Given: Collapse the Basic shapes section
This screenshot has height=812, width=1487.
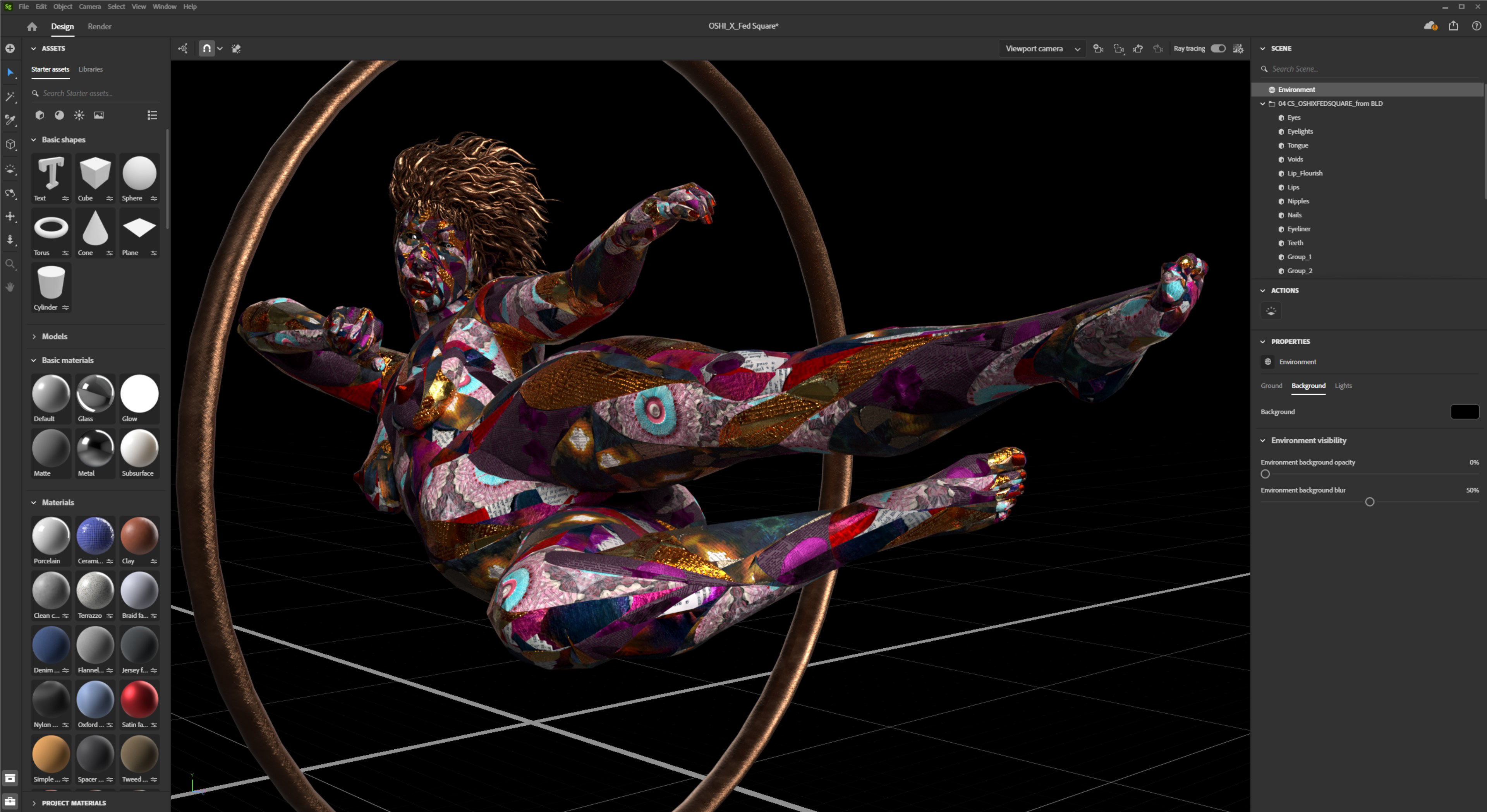Looking at the screenshot, I should click(33, 140).
